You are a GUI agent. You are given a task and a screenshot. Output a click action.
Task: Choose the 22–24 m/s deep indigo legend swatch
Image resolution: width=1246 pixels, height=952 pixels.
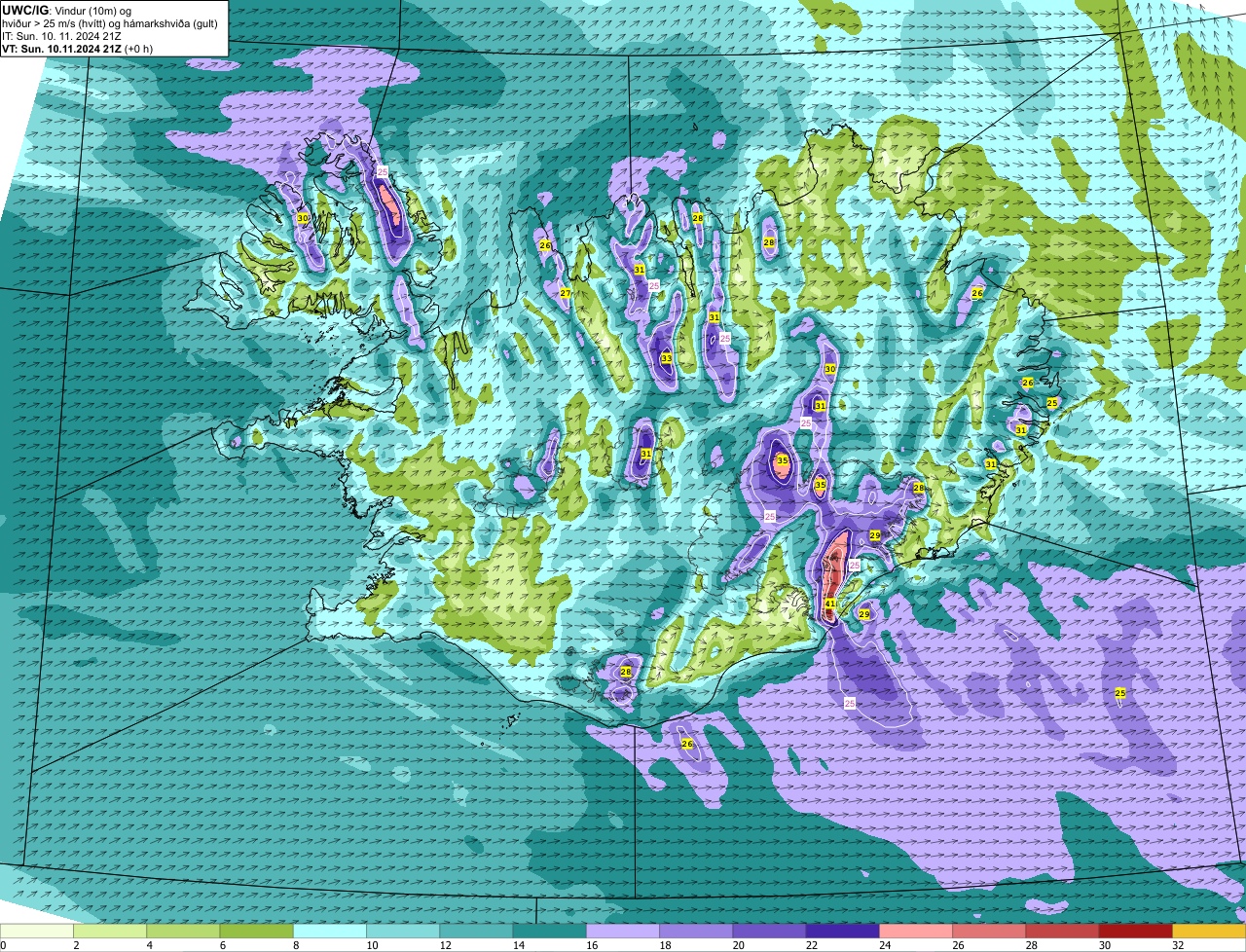click(843, 931)
